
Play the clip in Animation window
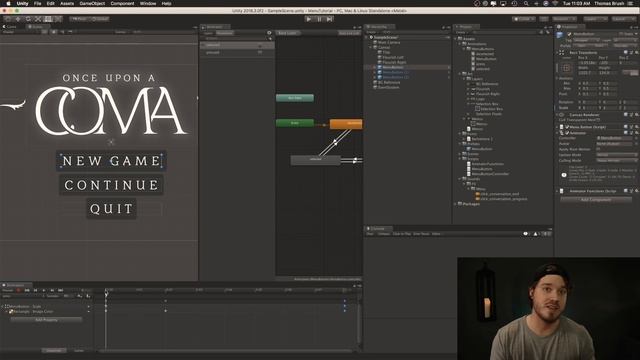tap(44, 290)
